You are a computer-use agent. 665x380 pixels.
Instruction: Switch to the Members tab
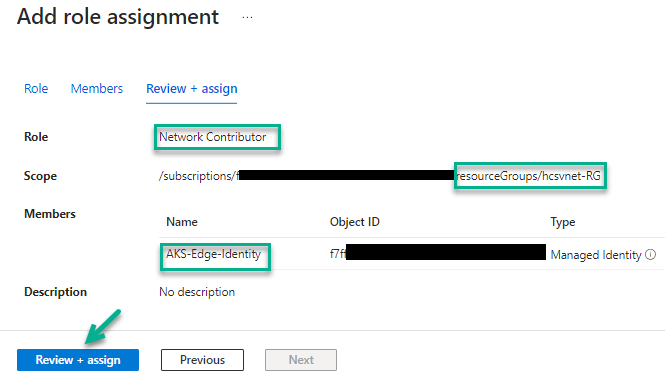click(97, 89)
